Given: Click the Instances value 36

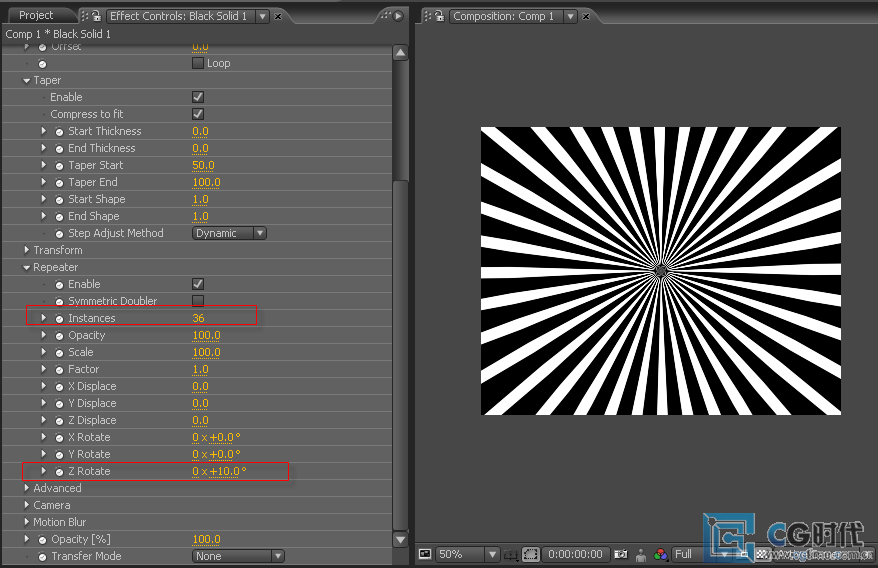Looking at the screenshot, I should [x=198, y=318].
